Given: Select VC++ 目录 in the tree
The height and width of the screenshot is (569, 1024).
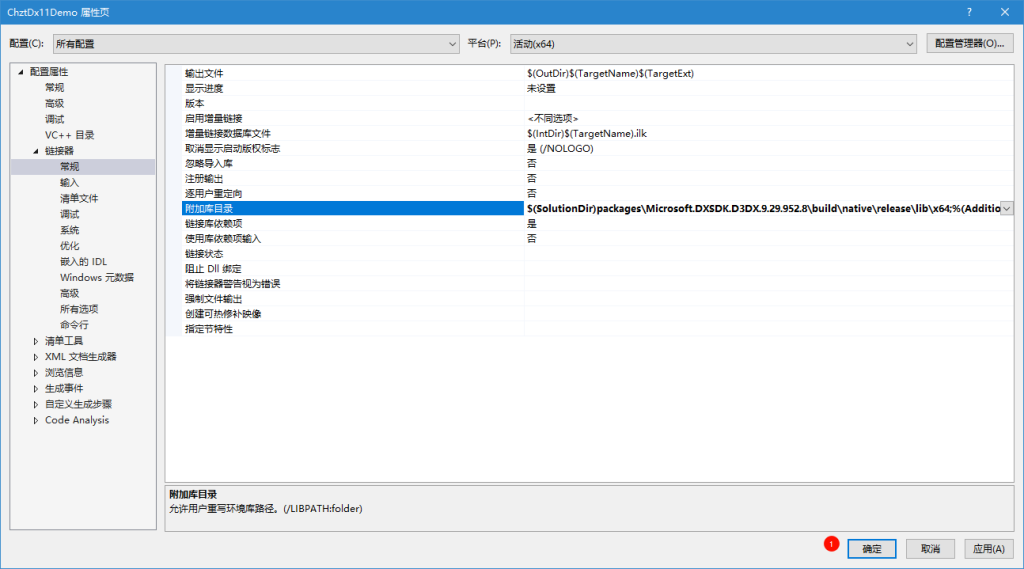Looking at the screenshot, I should click(x=69, y=135).
